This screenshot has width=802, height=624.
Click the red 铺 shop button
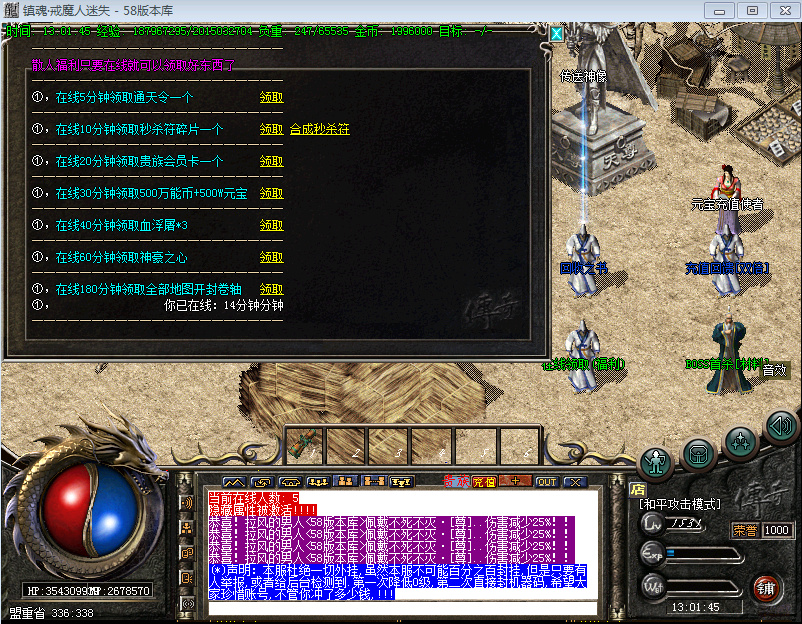click(765, 586)
